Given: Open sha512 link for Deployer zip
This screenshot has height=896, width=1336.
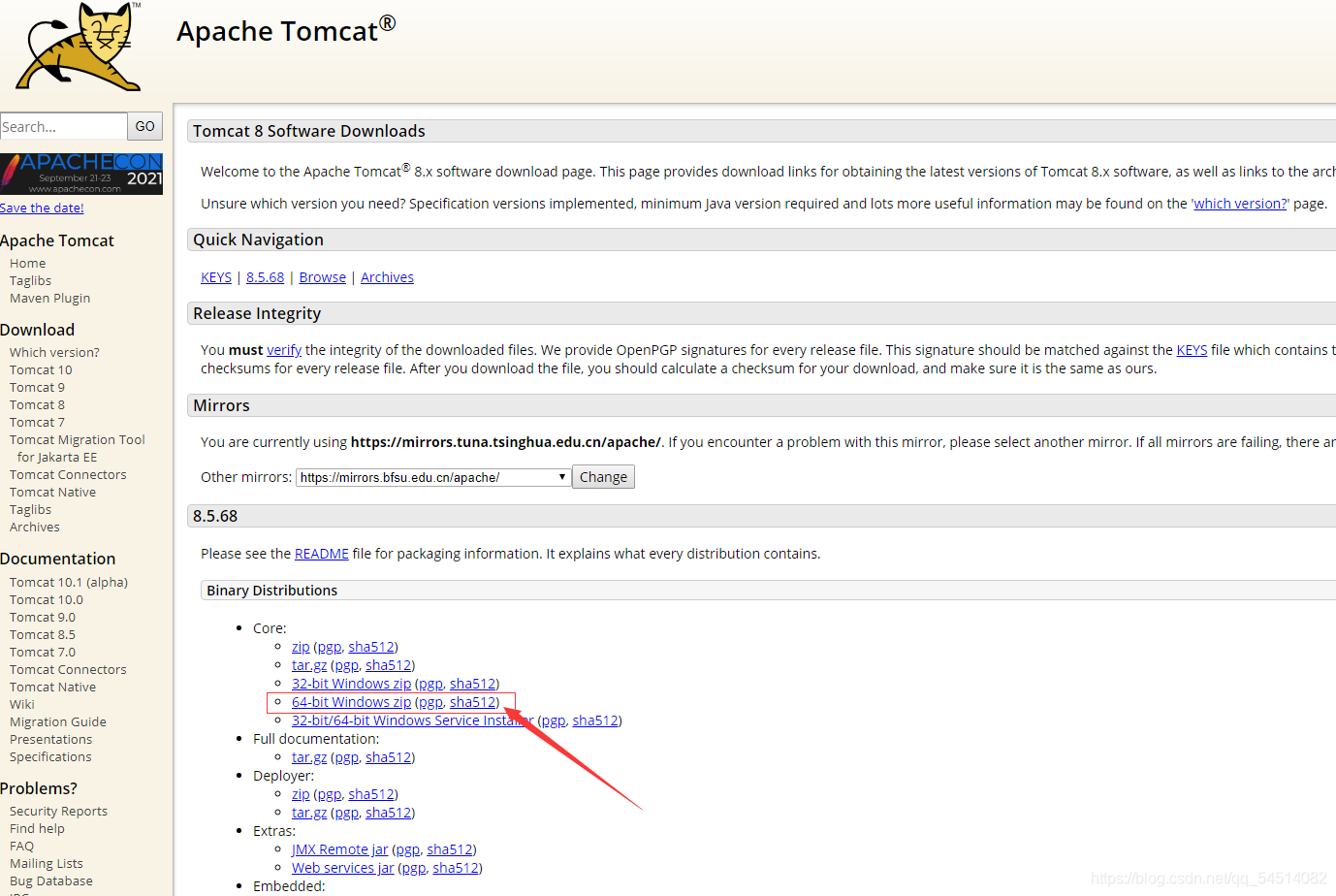Looking at the screenshot, I should pos(371,794).
